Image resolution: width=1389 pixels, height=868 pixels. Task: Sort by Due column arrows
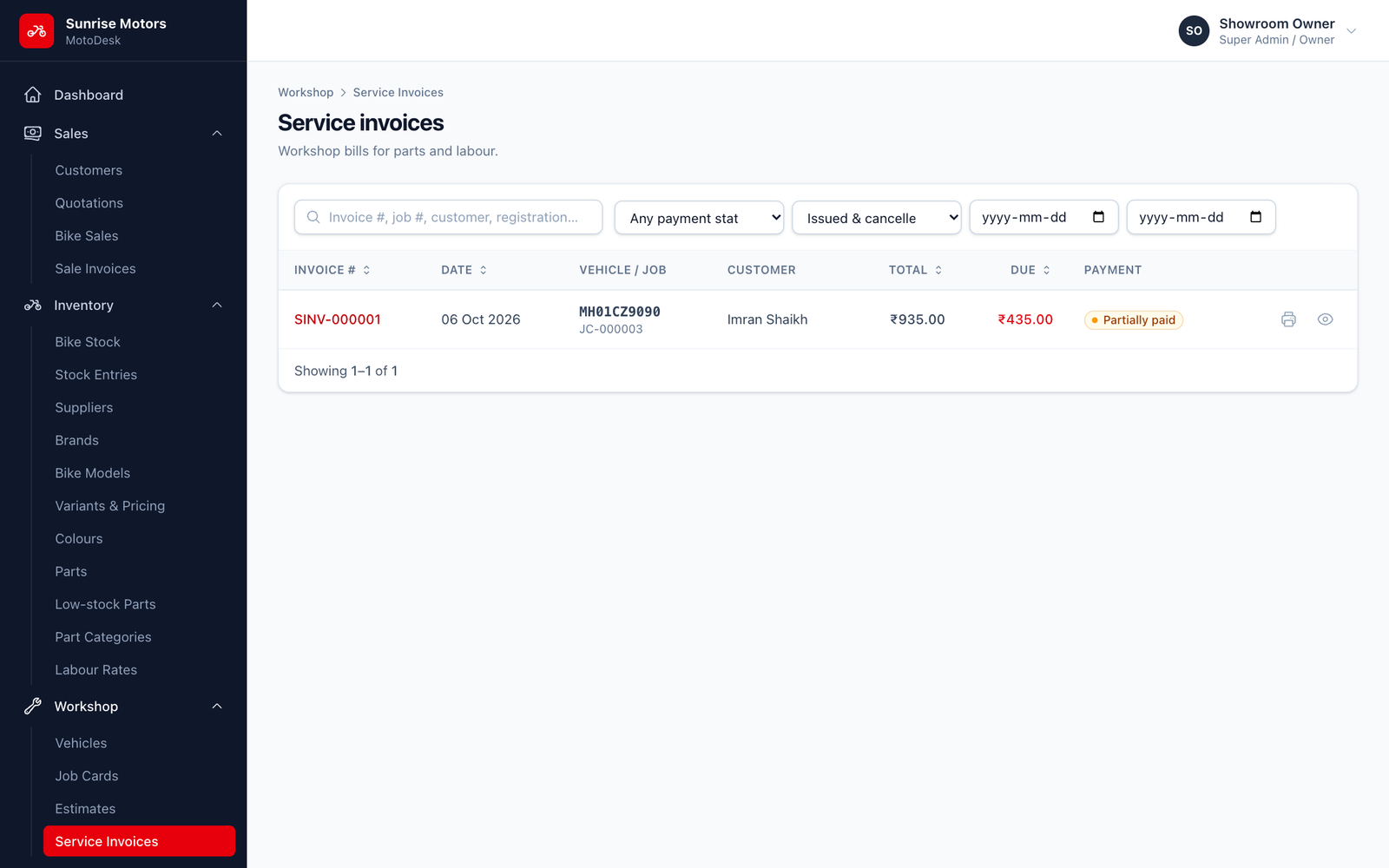point(1047,270)
